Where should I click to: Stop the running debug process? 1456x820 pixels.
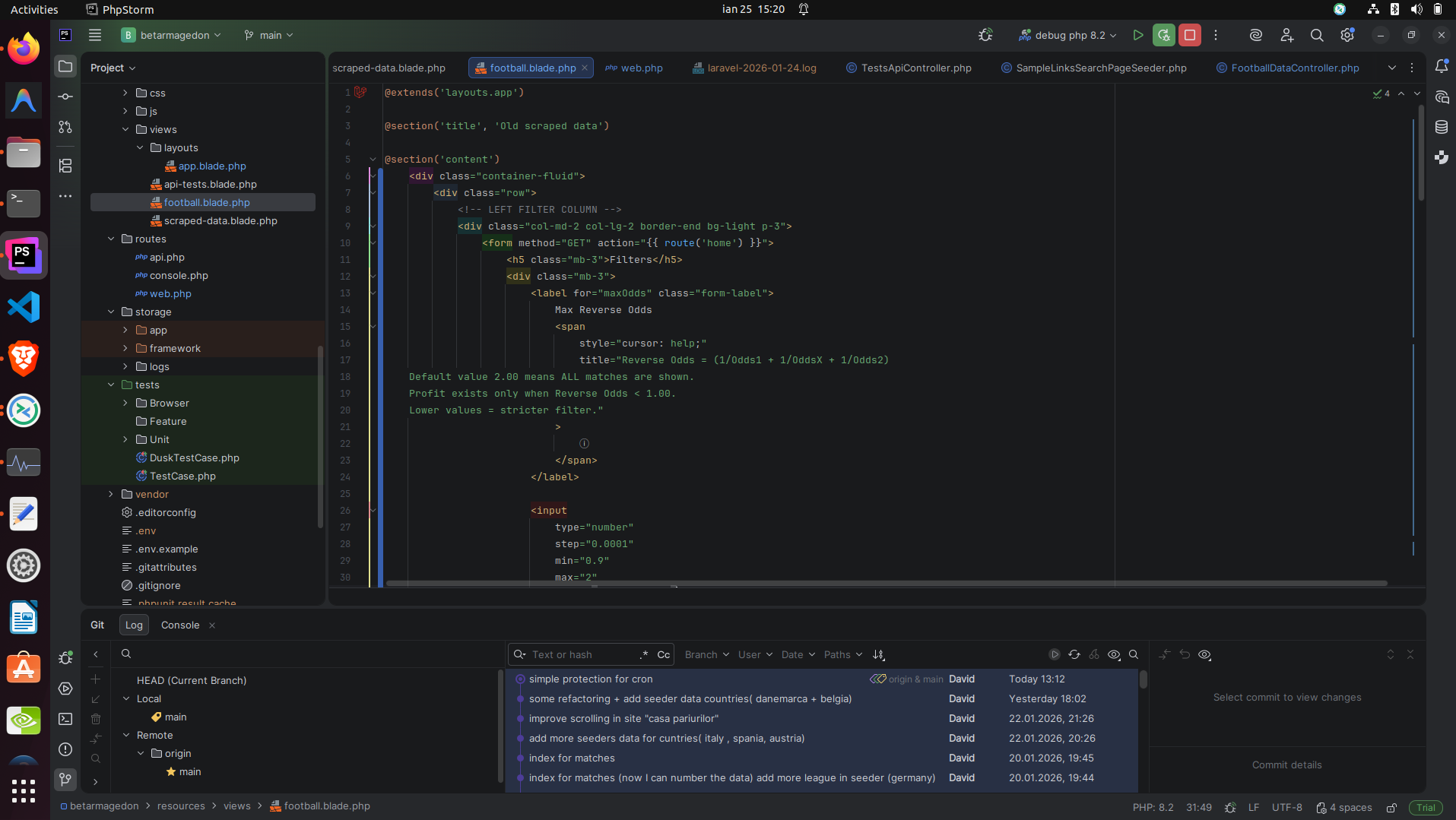point(1189,35)
